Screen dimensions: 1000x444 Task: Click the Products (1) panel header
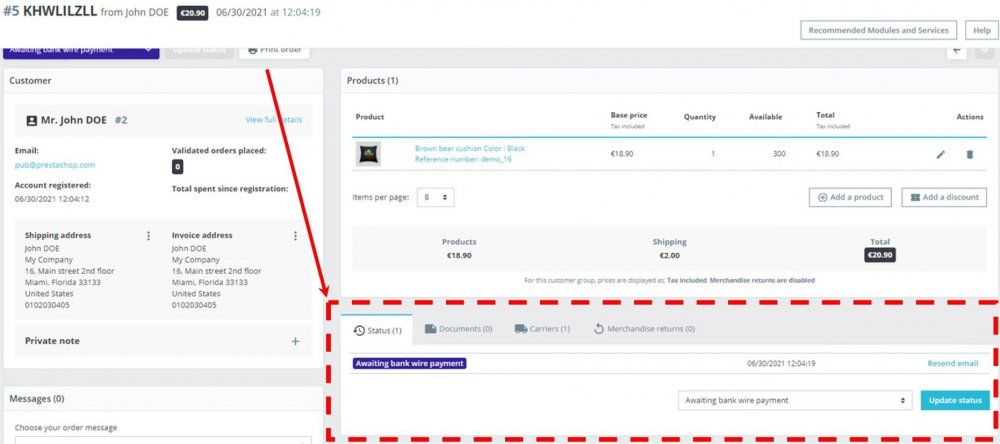pos(372,81)
